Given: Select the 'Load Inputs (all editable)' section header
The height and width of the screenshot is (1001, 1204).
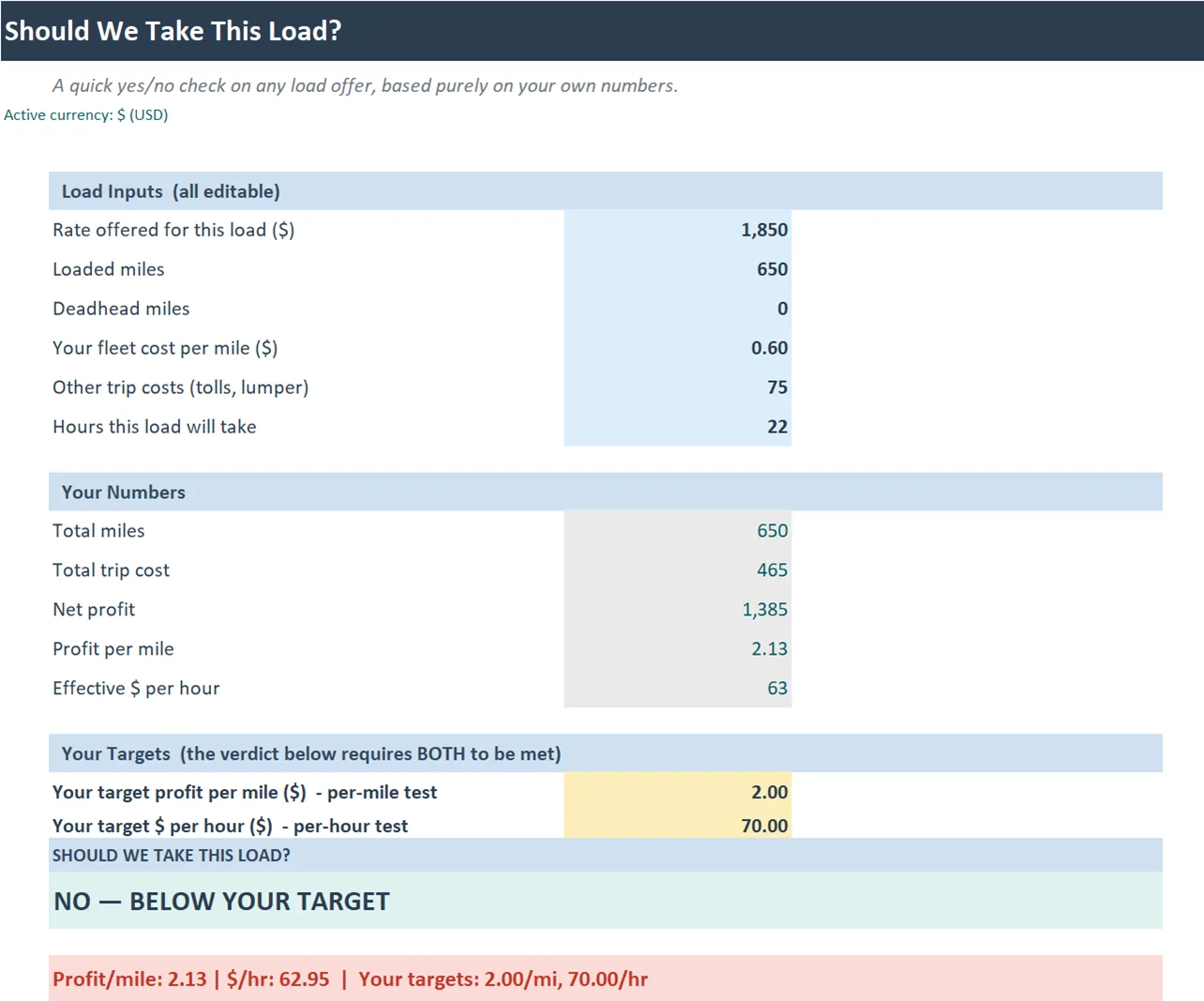Looking at the screenshot, I should click(606, 191).
